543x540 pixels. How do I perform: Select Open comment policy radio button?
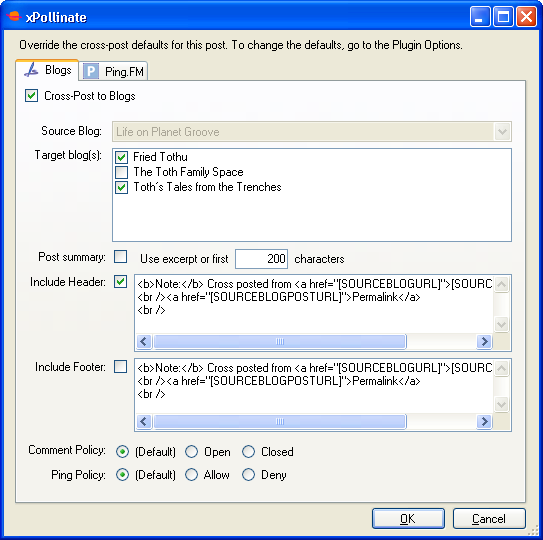[x=191, y=452]
